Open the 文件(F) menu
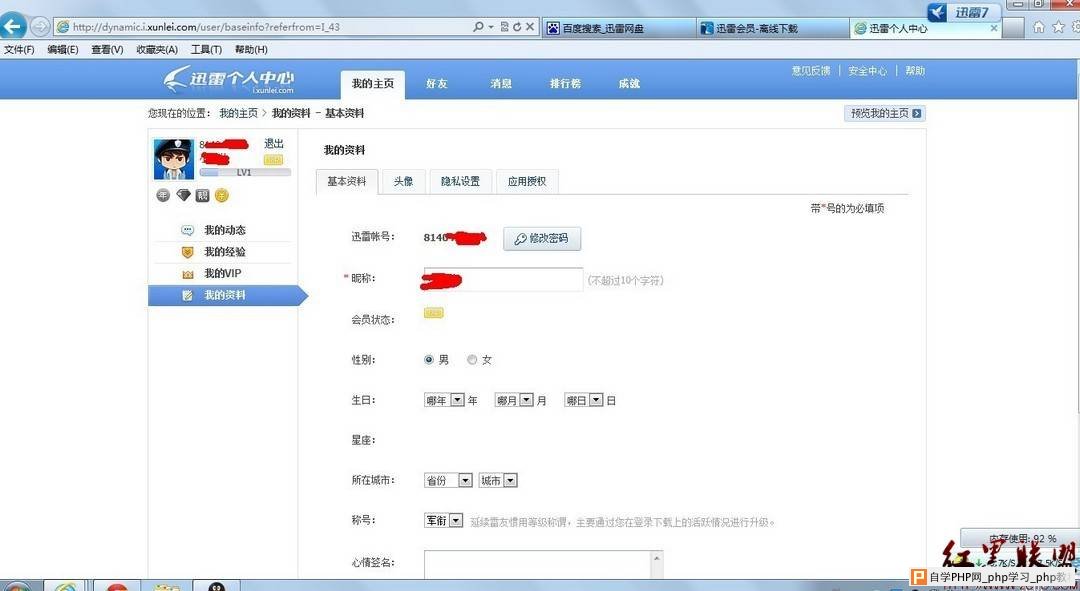 (19, 50)
